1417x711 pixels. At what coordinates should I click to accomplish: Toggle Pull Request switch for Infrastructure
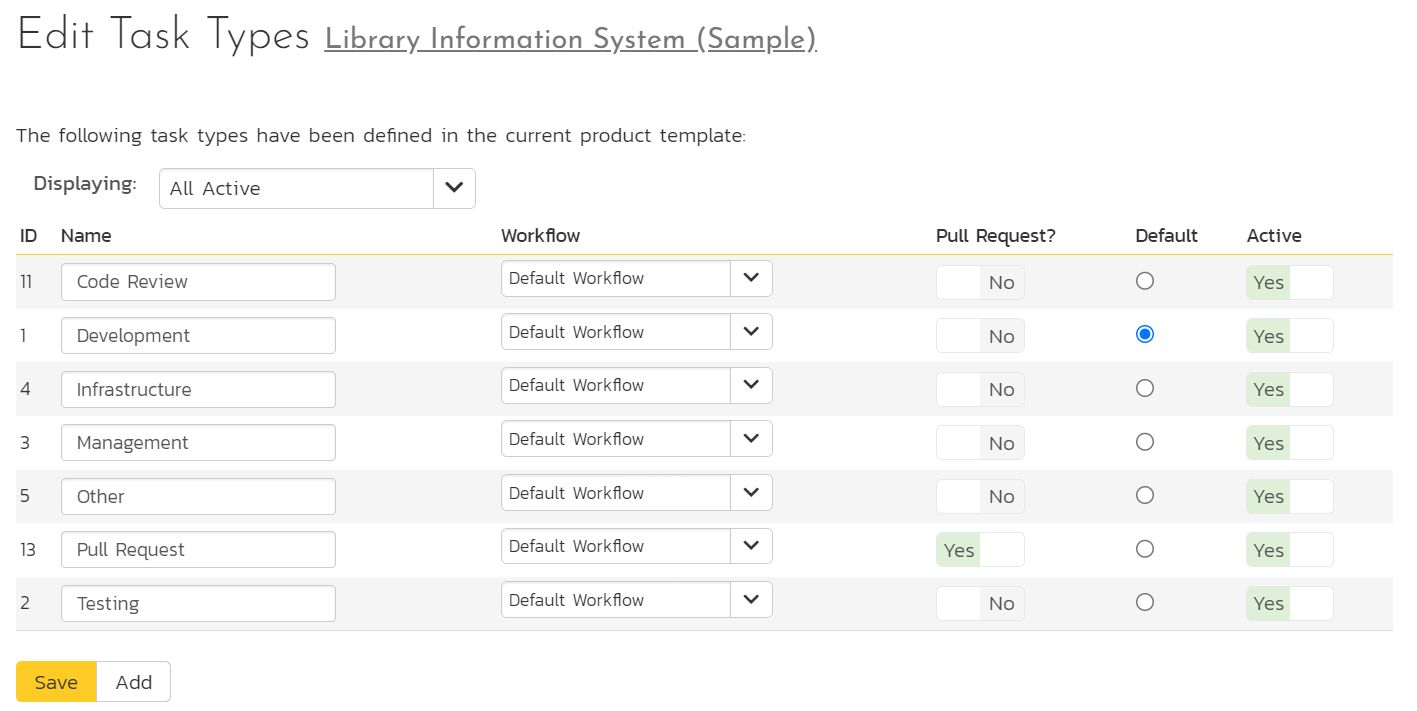coord(980,390)
